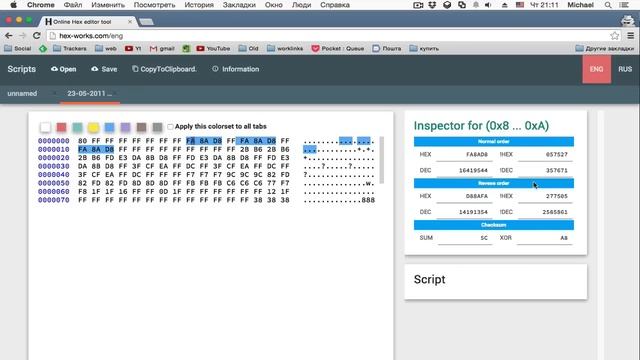Screen dimensions: 640x360
Task: Select the 23-05-2011 file tab
Action: coord(89,93)
